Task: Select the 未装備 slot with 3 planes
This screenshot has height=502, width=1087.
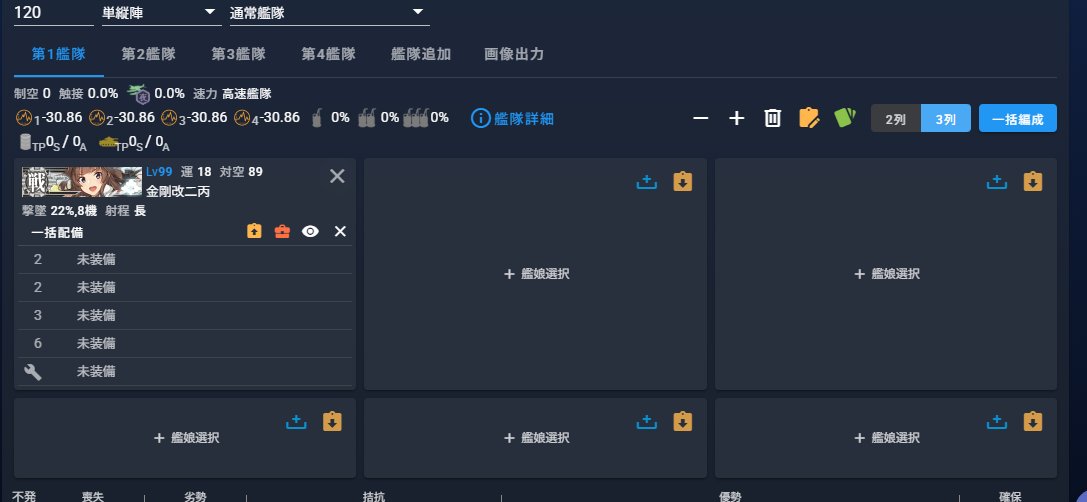Action: click(184, 315)
